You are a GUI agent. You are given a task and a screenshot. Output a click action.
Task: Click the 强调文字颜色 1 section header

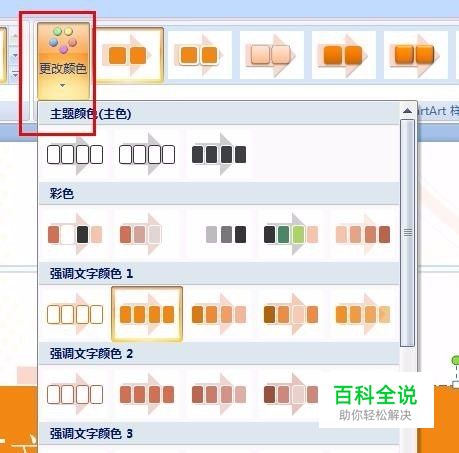click(x=219, y=273)
